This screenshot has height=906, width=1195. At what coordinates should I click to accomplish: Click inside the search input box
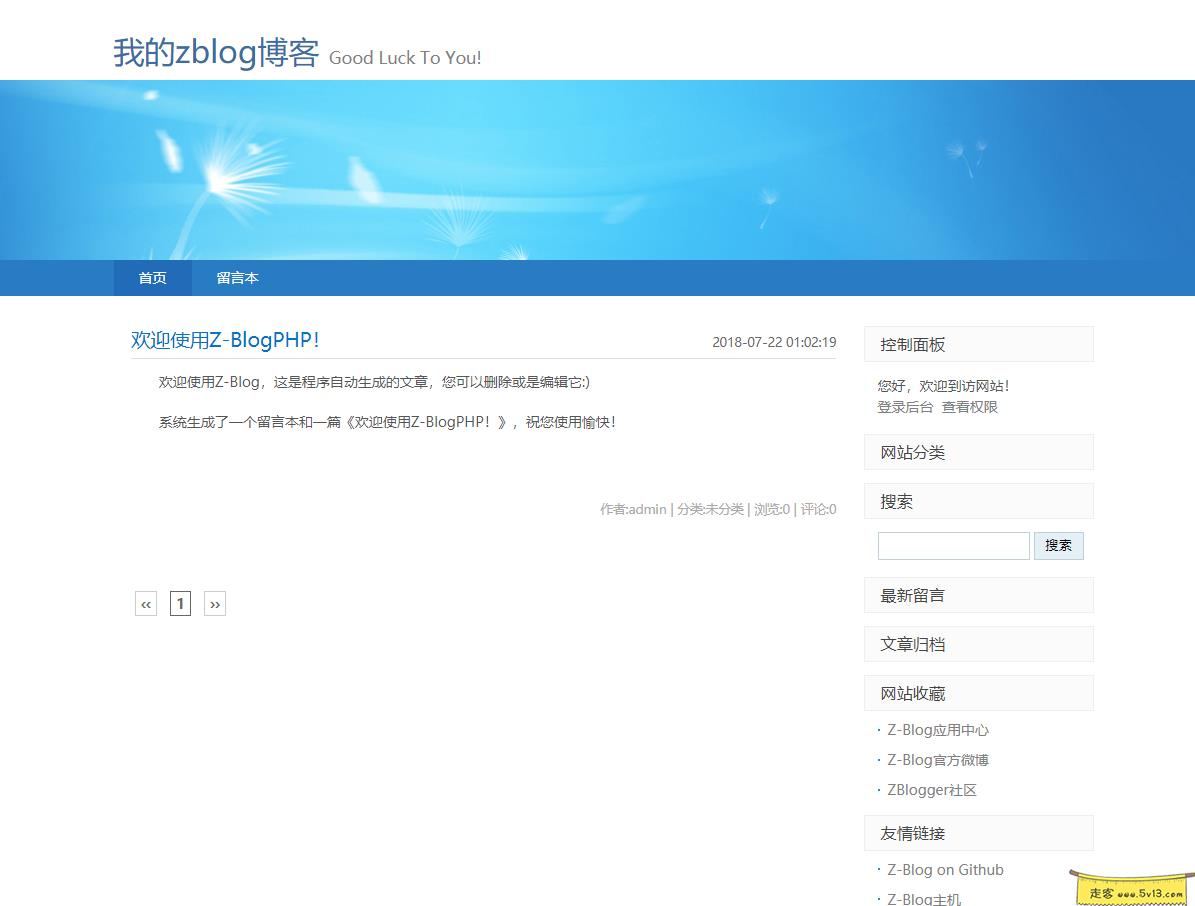point(952,545)
